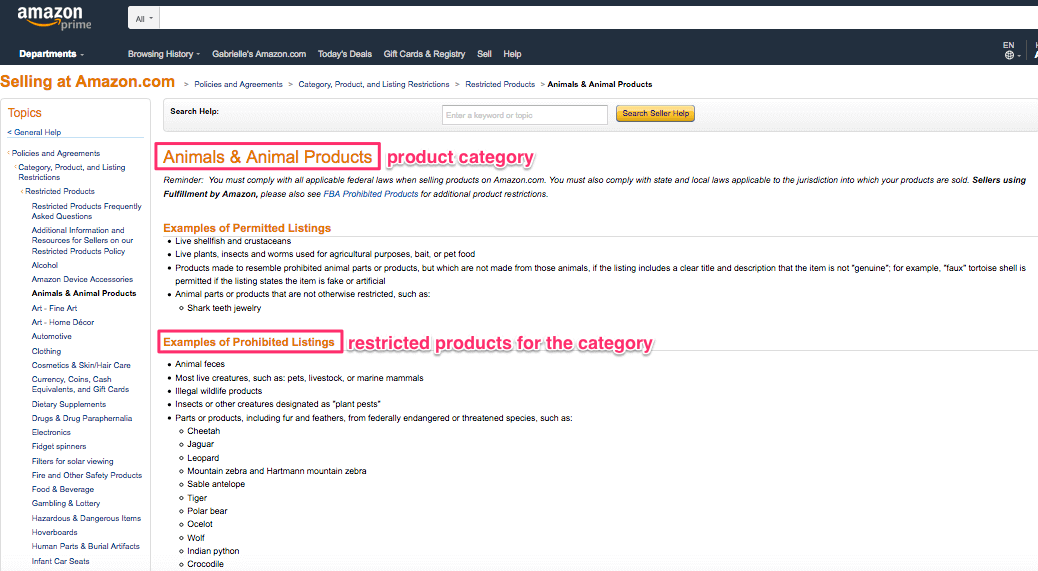This screenshot has height=571, width=1038.
Task: Expand the Departments menu
Action: 52,54
